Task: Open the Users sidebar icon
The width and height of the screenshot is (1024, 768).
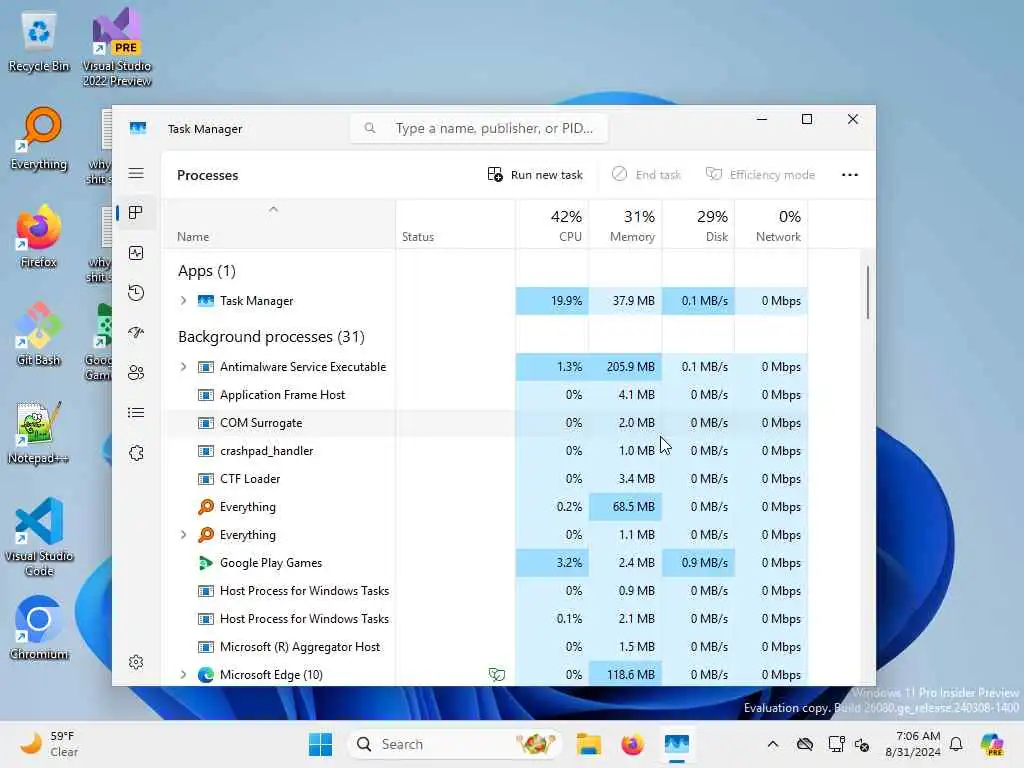Action: 136,373
